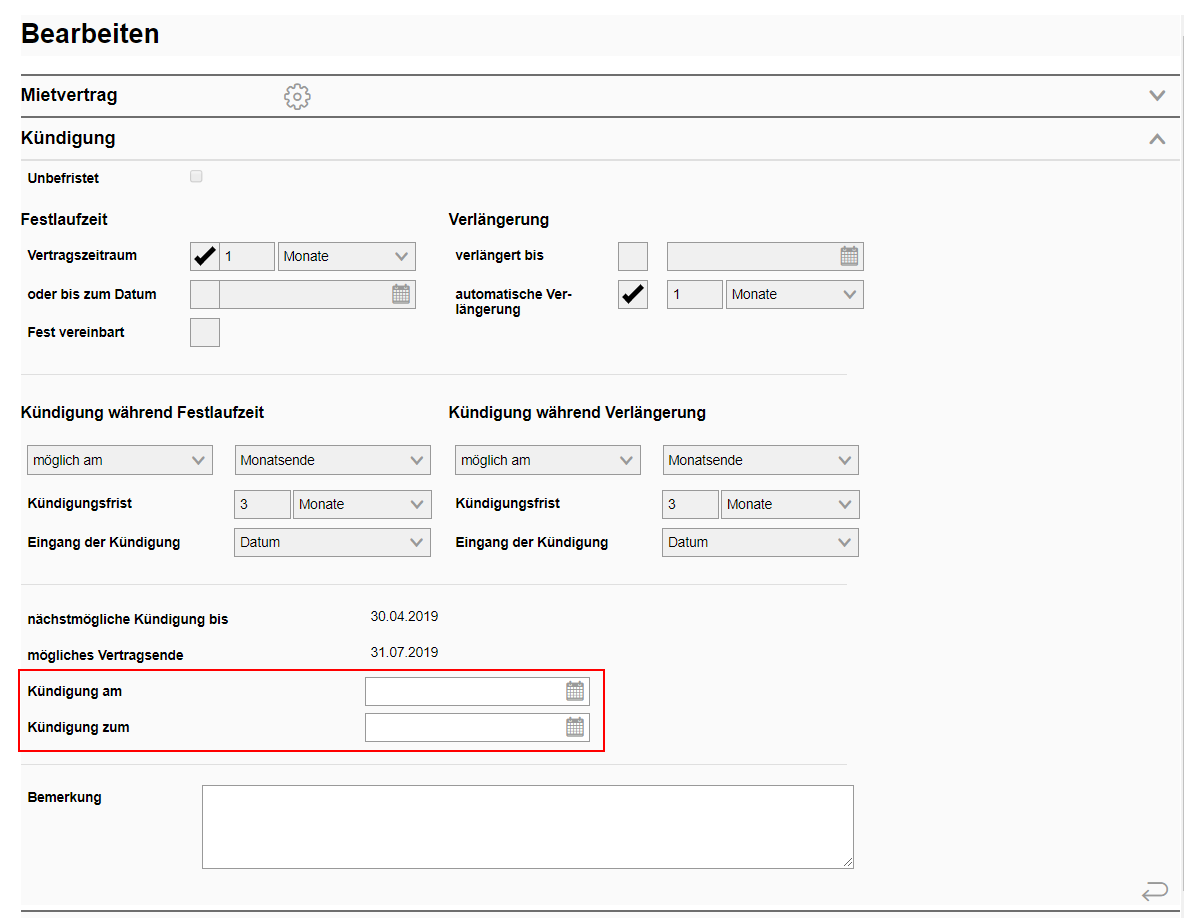Screen dimensions: 1184x918
Task: Open calendar picker for 'Kündigung zum'
Action: click(x=575, y=727)
